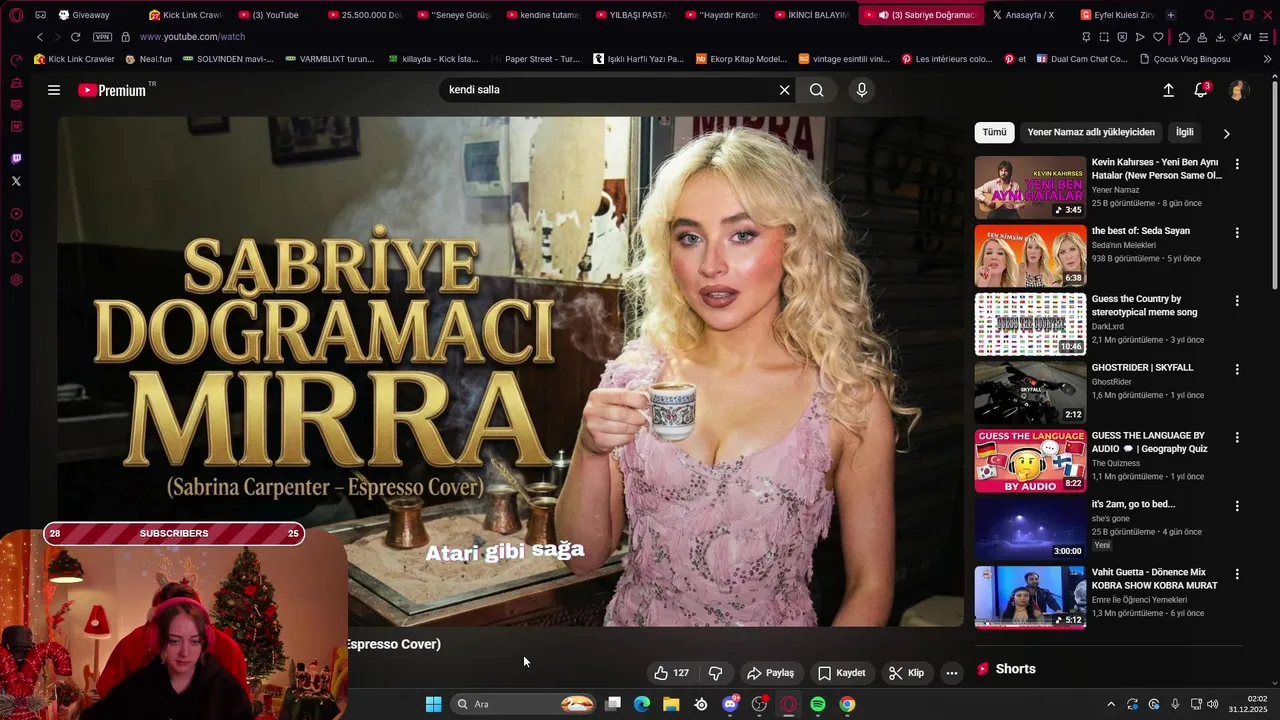Open GUESS THE LANGUAGE BY AUDIO title
Viewport: 1280px width, 720px height.
click(x=1150, y=442)
